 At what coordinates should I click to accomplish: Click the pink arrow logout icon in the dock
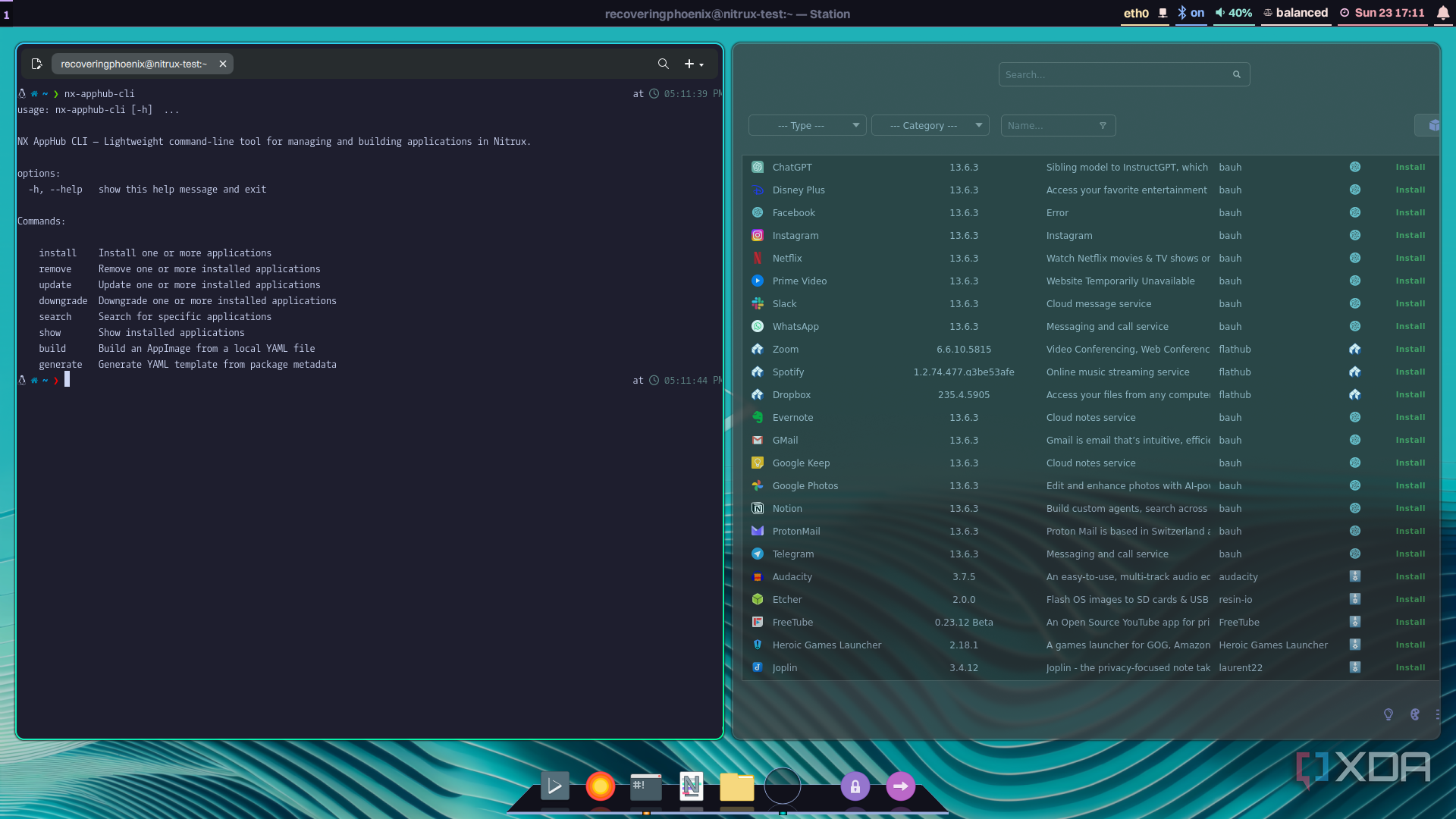pyautogui.click(x=900, y=786)
